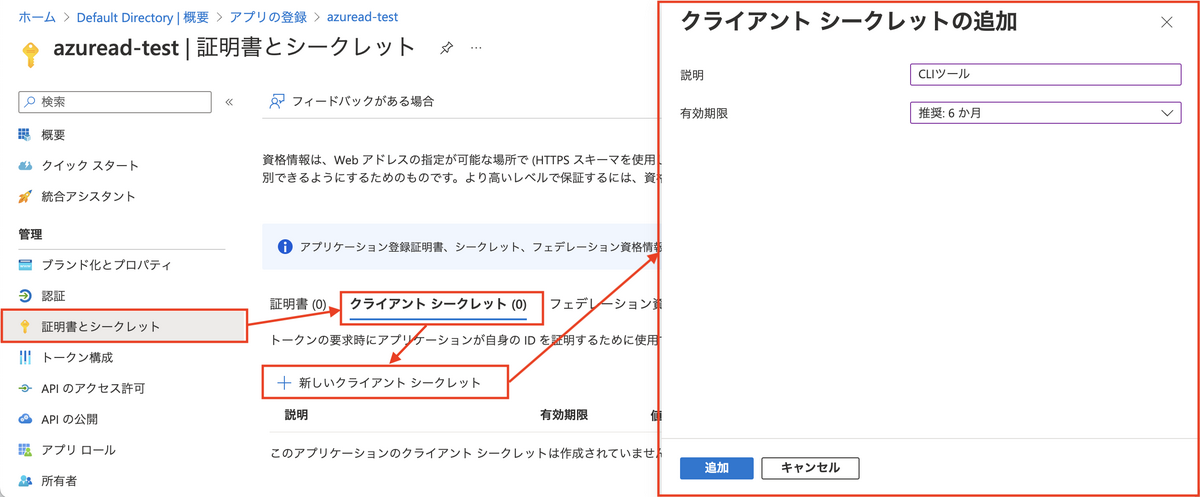The width and height of the screenshot is (1200, 497).
Task: Close the クライアント シークレットの追加 panel
Action: (1167, 22)
